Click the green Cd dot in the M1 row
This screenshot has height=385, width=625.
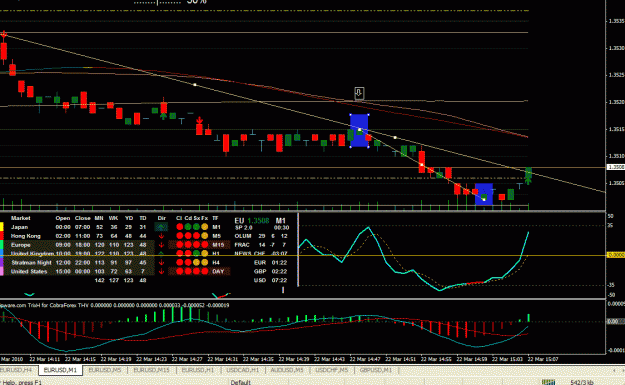[188, 227]
